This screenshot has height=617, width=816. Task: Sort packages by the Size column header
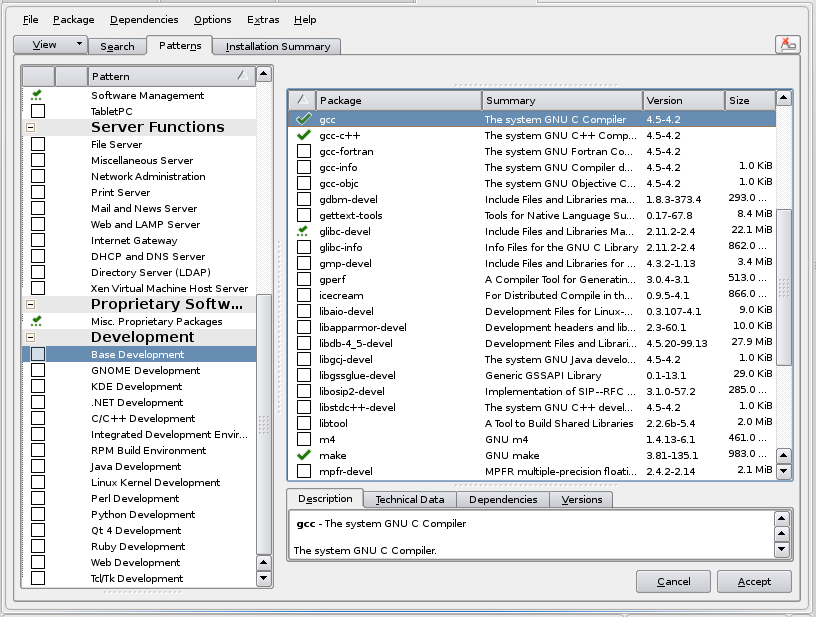pos(750,100)
